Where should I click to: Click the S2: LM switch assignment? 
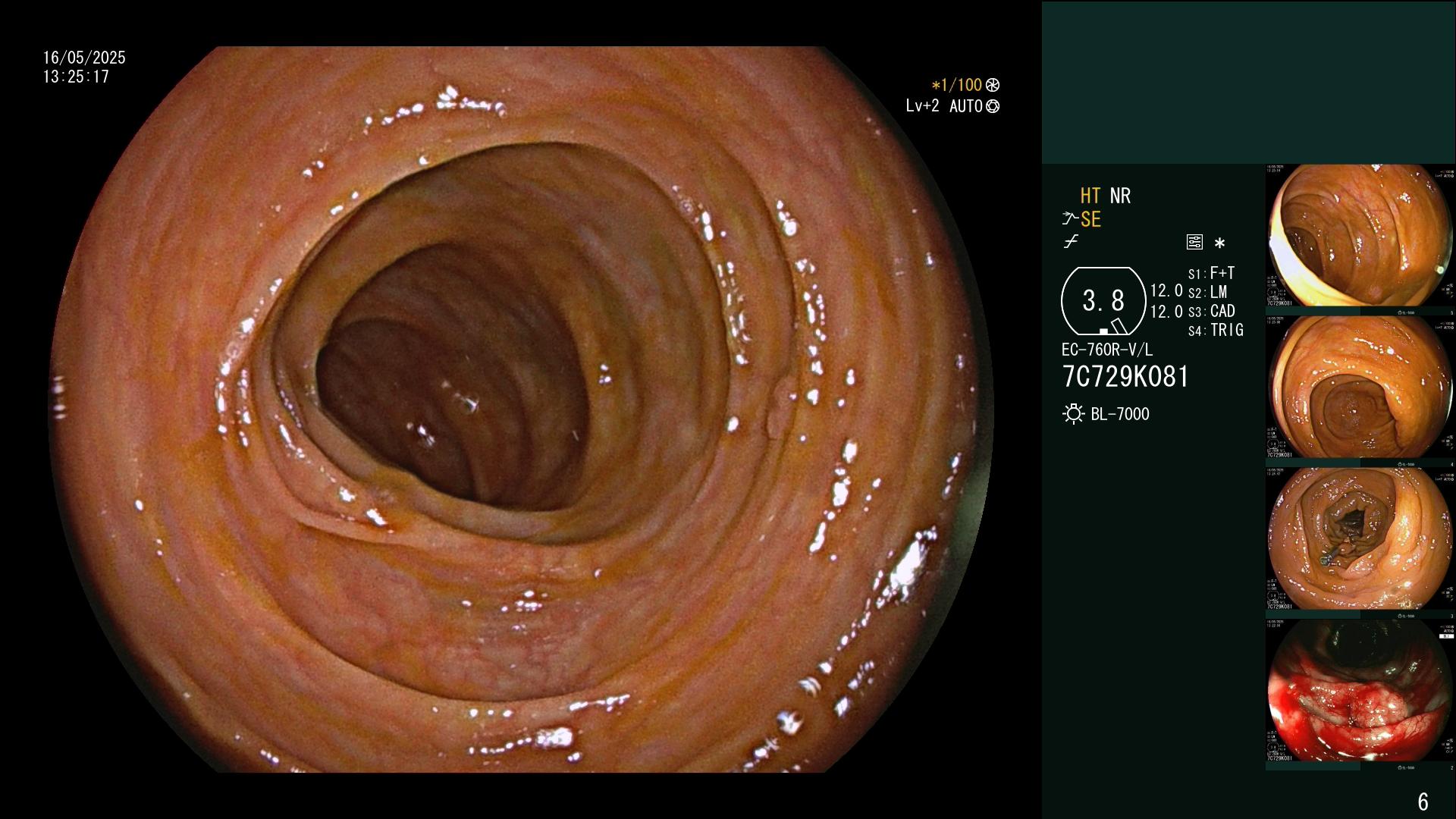click(x=1207, y=292)
